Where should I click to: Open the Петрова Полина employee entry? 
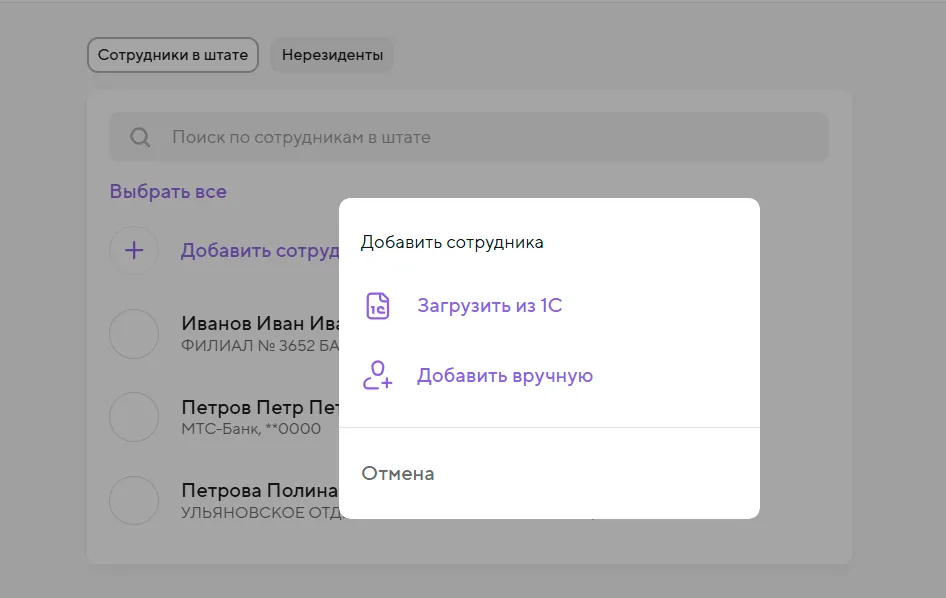click(260, 491)
